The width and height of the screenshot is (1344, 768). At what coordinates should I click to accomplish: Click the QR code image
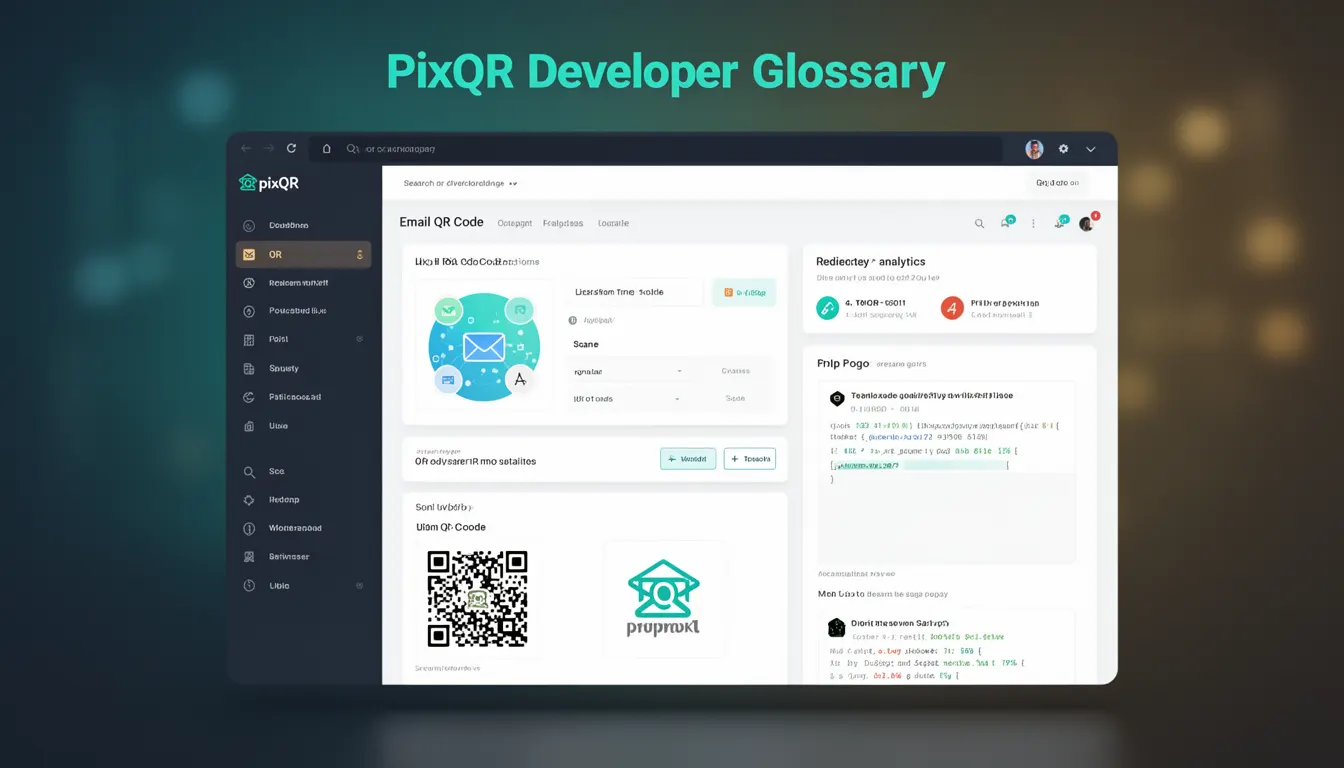point(477,598)
